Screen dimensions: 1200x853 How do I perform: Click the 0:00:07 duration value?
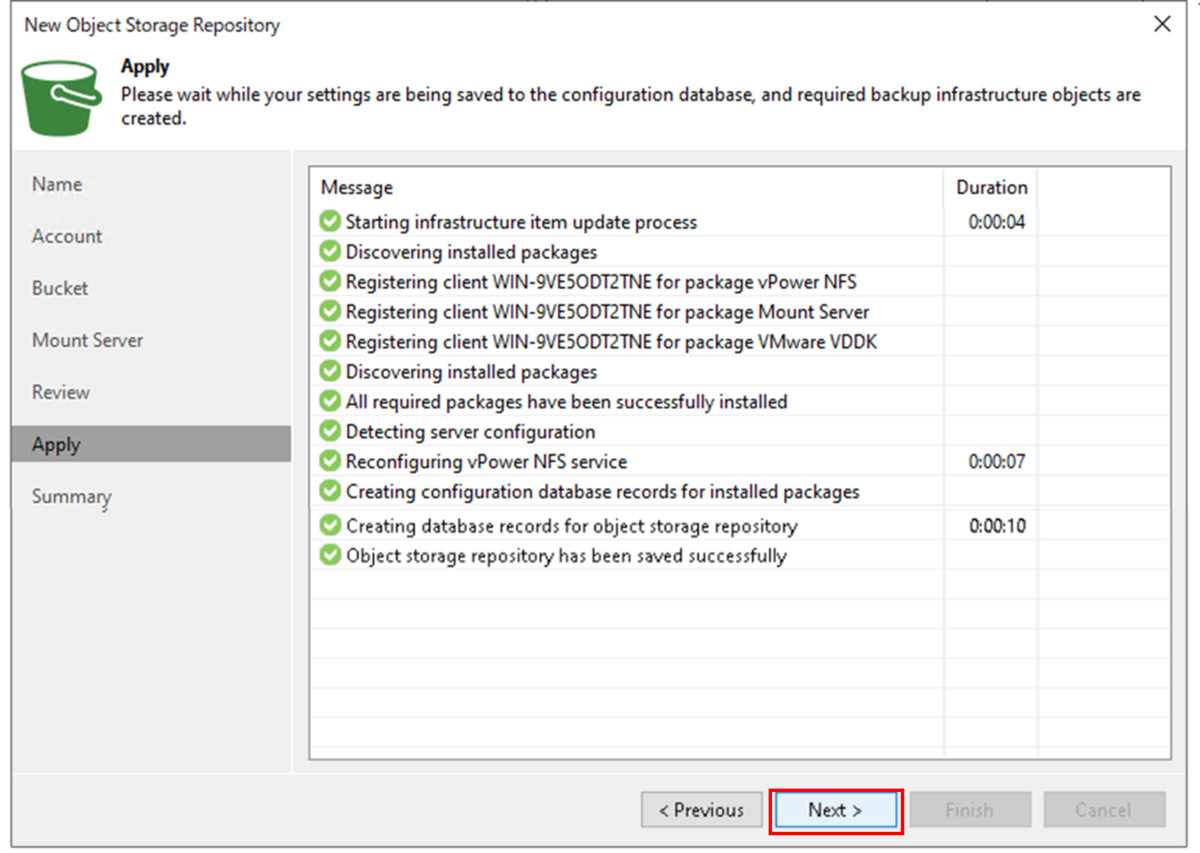coord(997,462)
